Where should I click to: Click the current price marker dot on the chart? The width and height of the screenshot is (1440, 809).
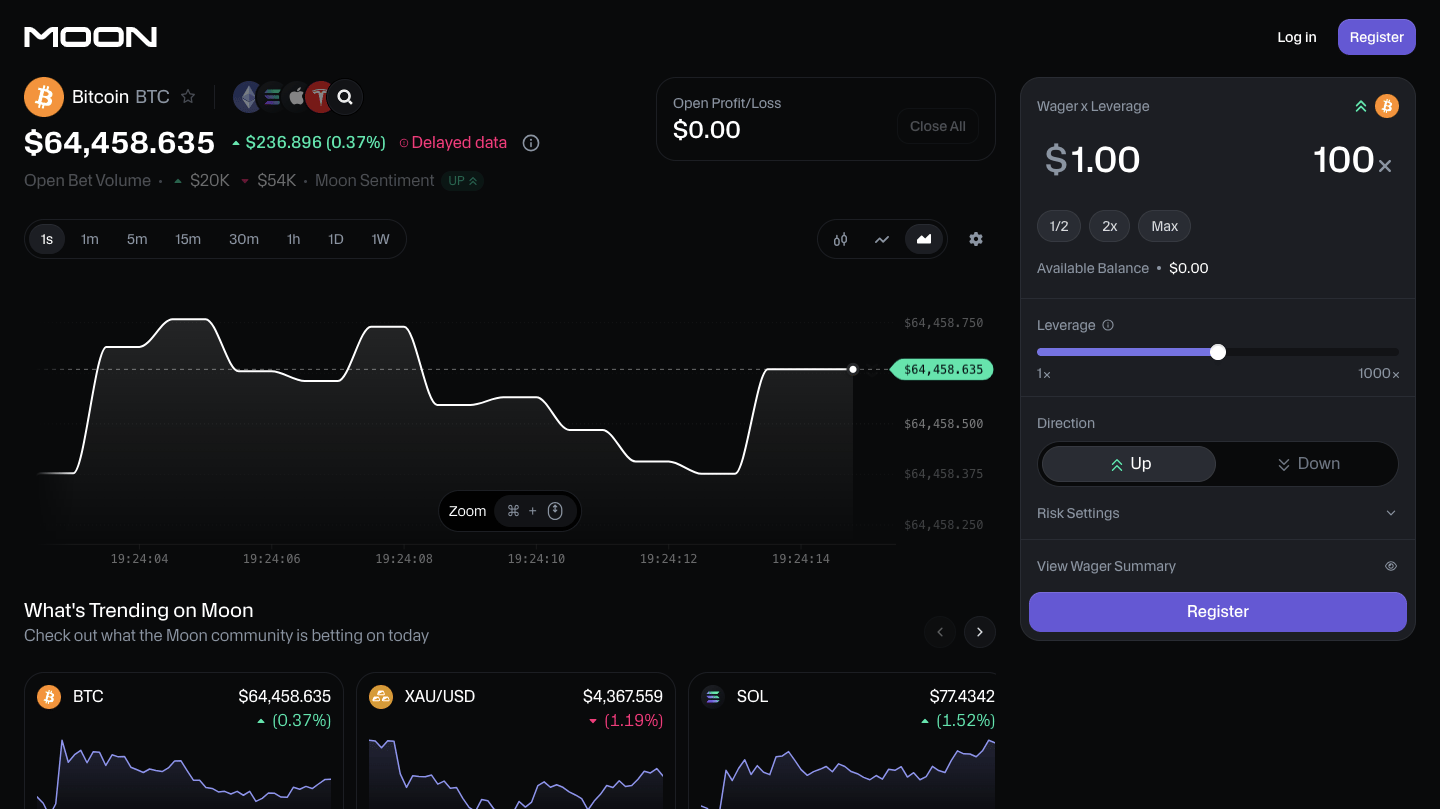tap(853, 370)
